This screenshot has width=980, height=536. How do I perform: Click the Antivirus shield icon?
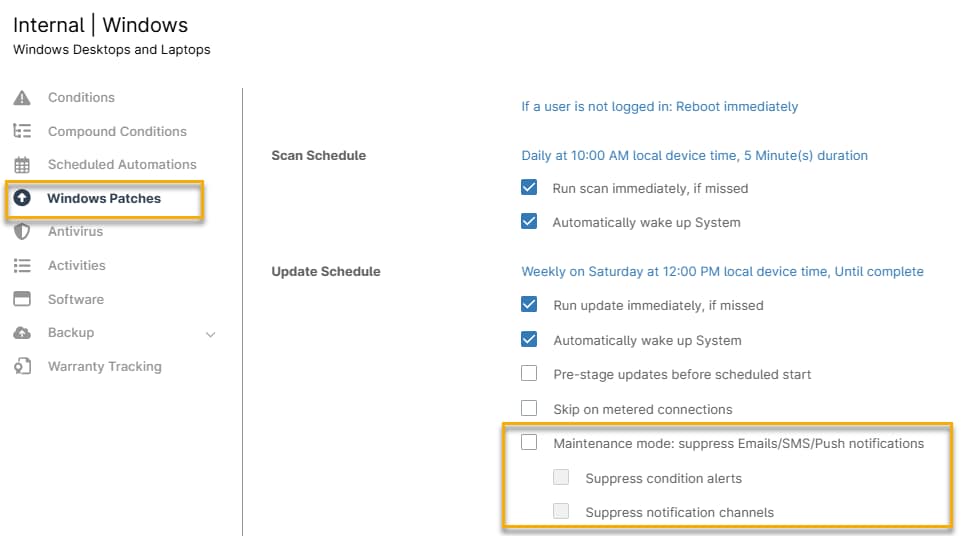[x=22, y=232]
